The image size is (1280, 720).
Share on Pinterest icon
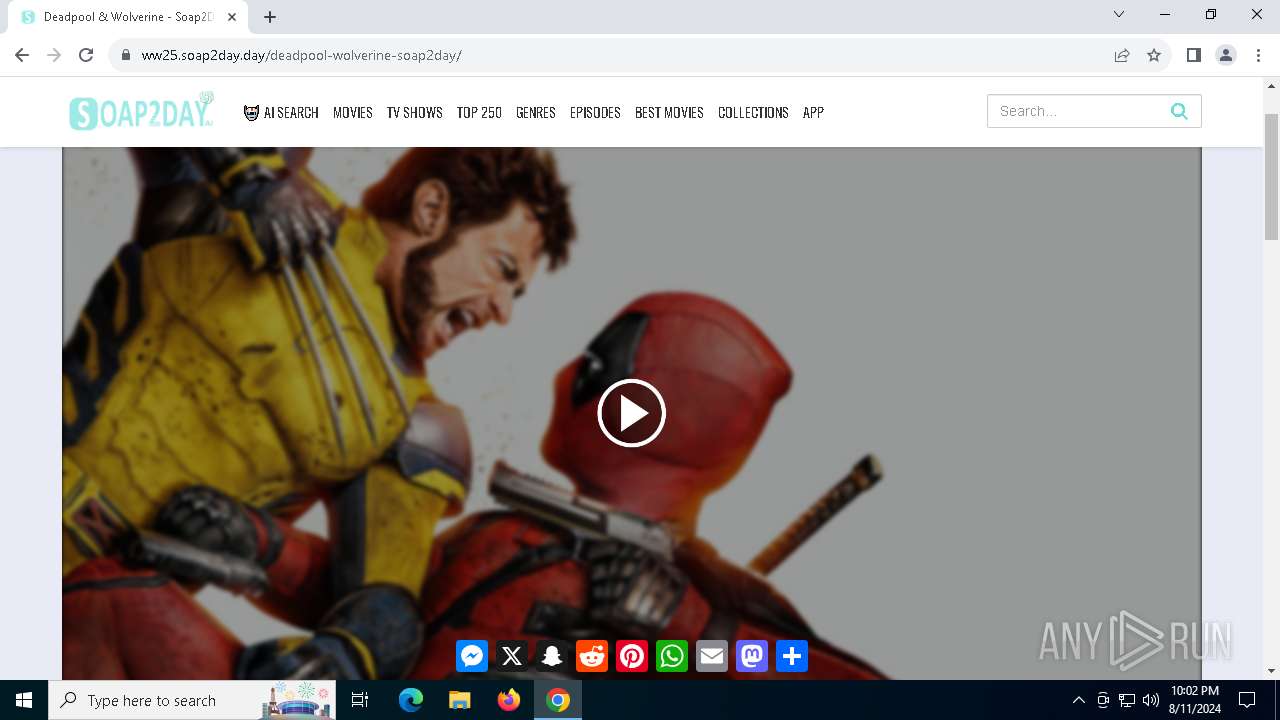pos(632,656)
